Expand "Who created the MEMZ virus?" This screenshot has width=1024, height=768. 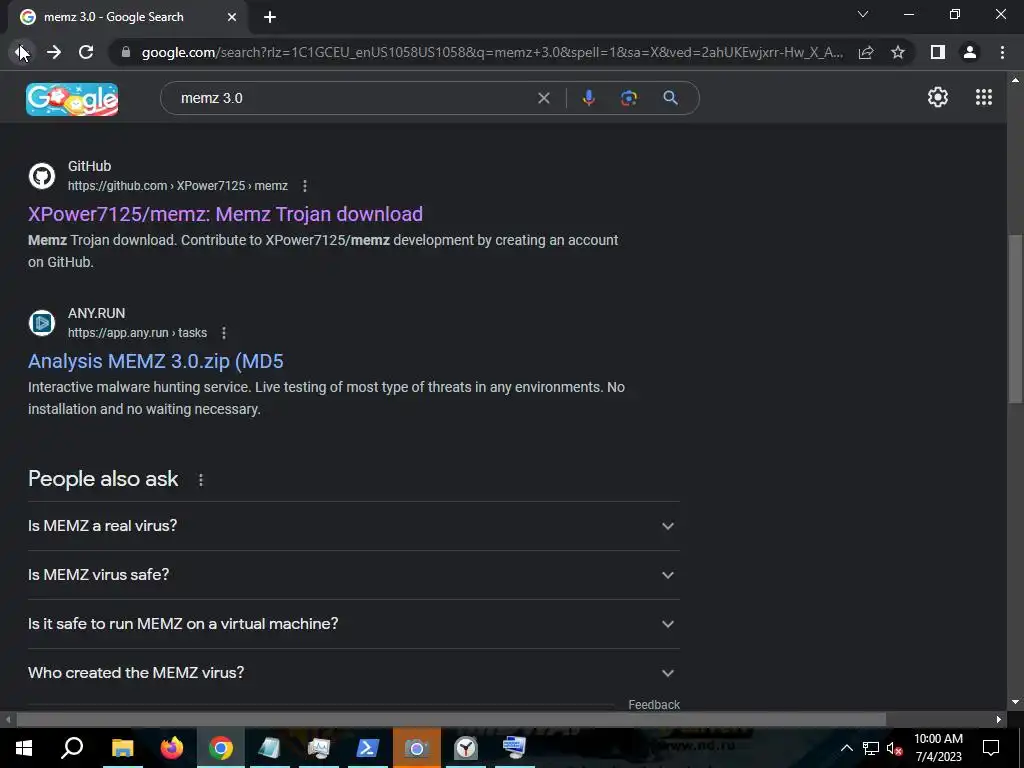pyautogui.click(x=353, y=673)
